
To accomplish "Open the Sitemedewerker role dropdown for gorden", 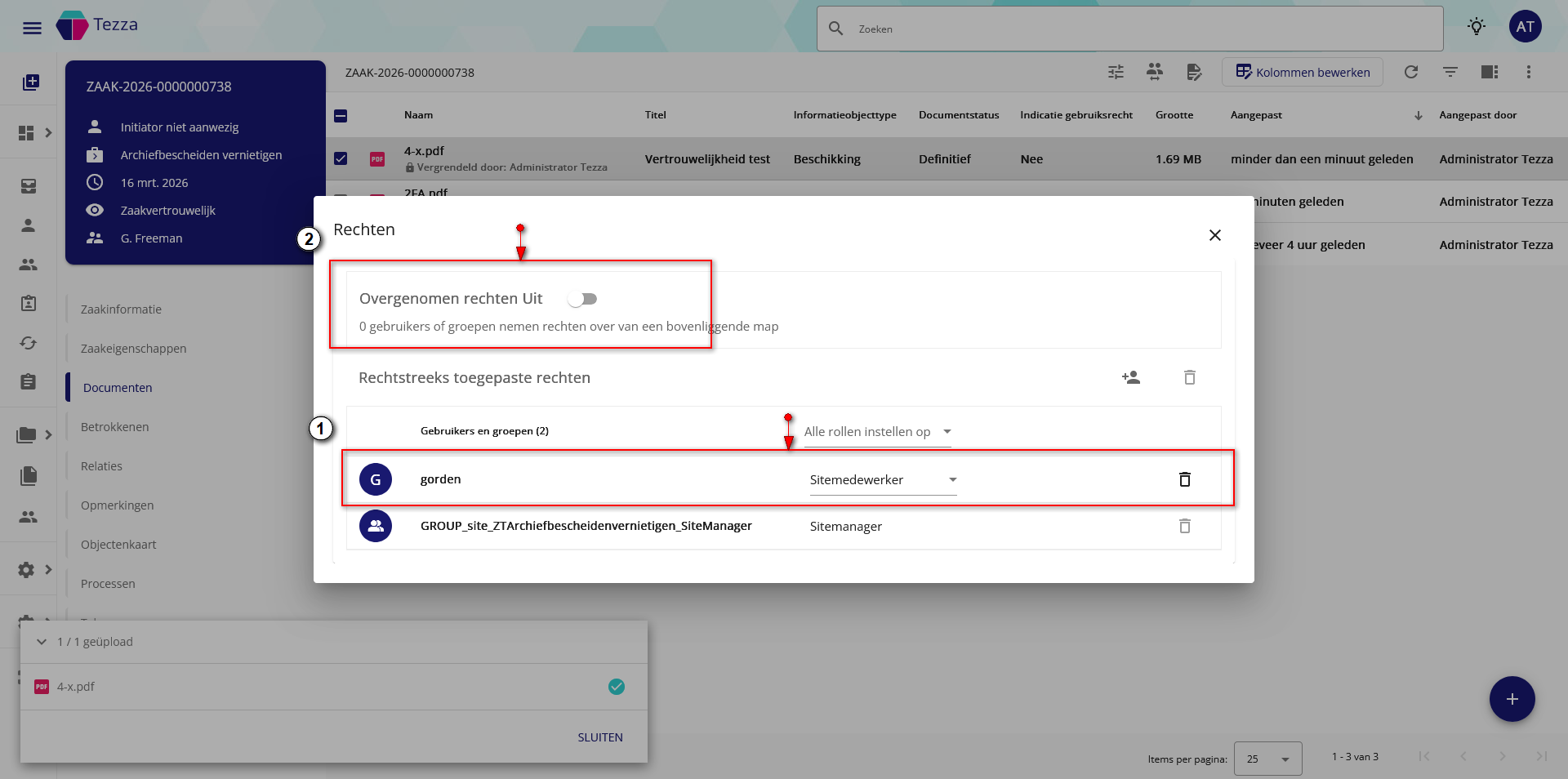I will (x=882, y=480).
